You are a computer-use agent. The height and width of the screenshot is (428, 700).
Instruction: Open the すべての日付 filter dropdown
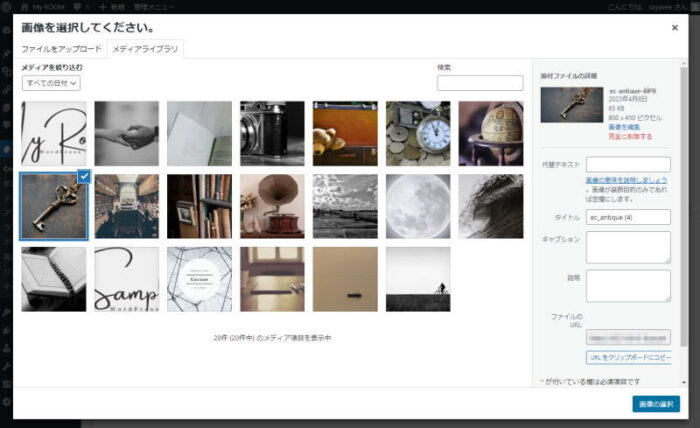pyautogui.click(x=51, y=83)
